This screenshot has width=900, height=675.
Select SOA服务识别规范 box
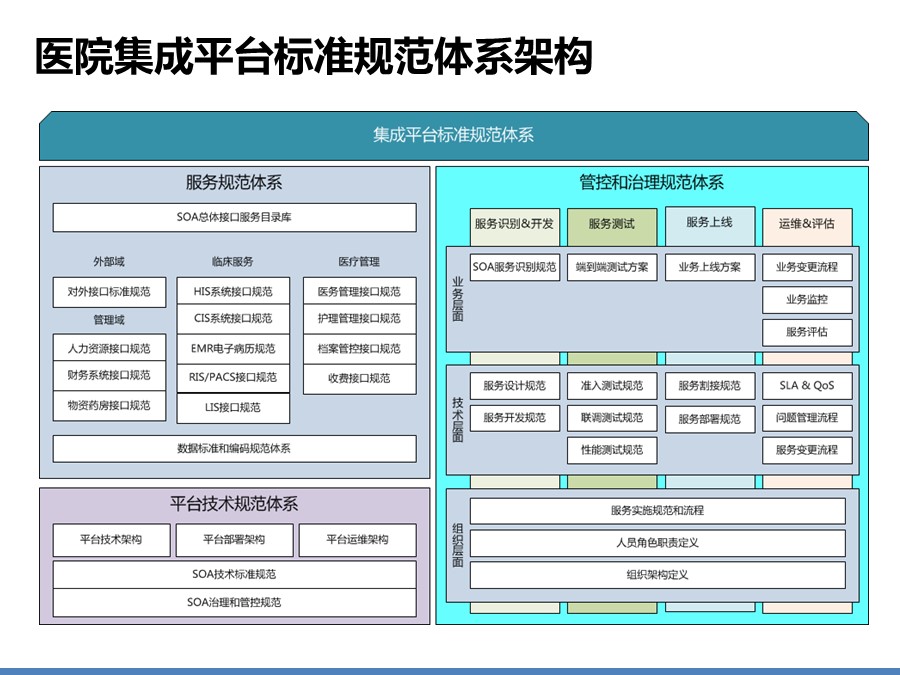[514, 267]
